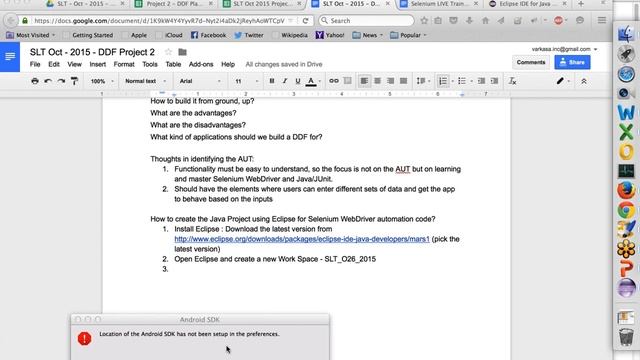640x360 pixels.
Task: Click the Comments button
Action: (531, 62)
